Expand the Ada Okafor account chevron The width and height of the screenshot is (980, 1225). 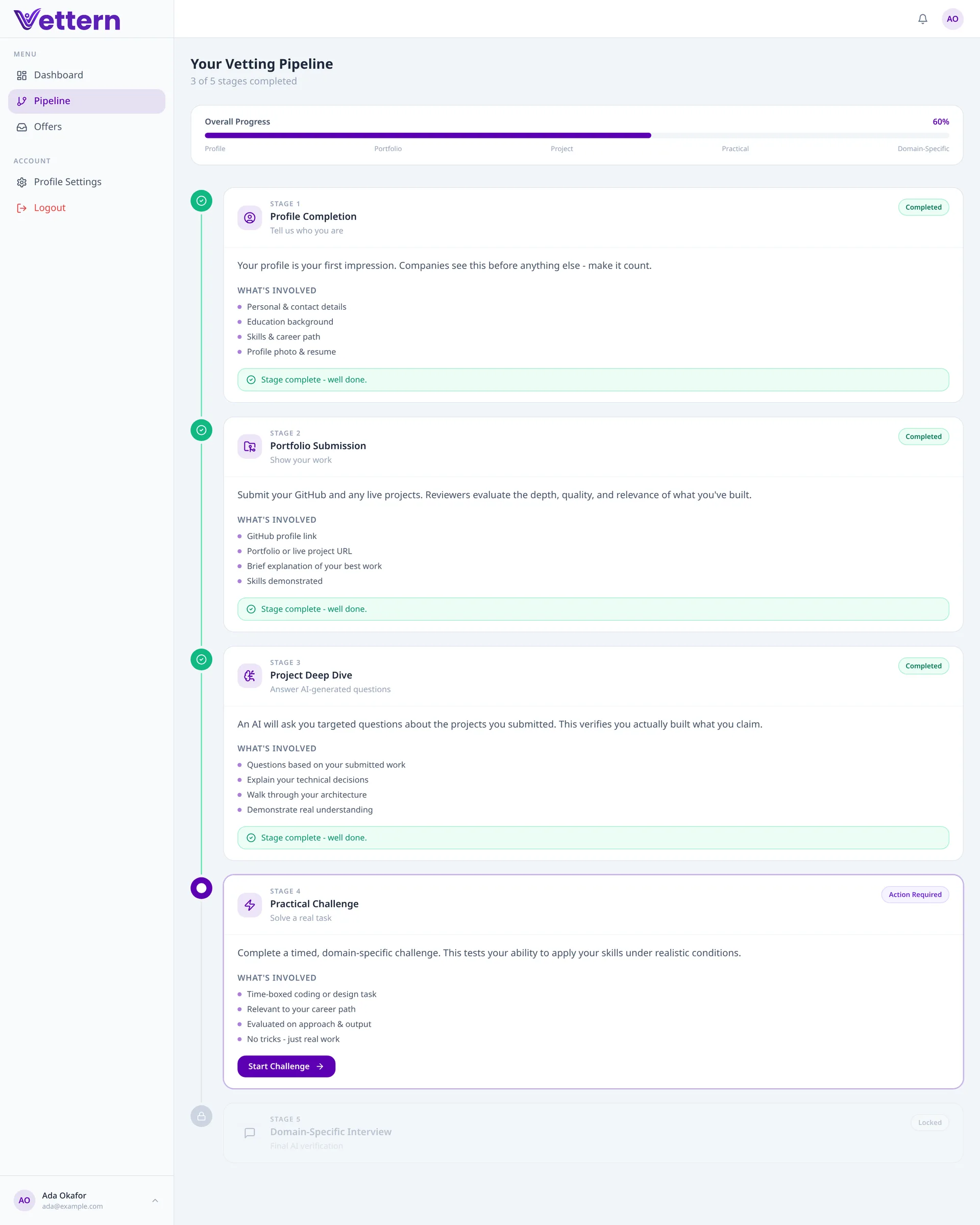click(155, 1200)
